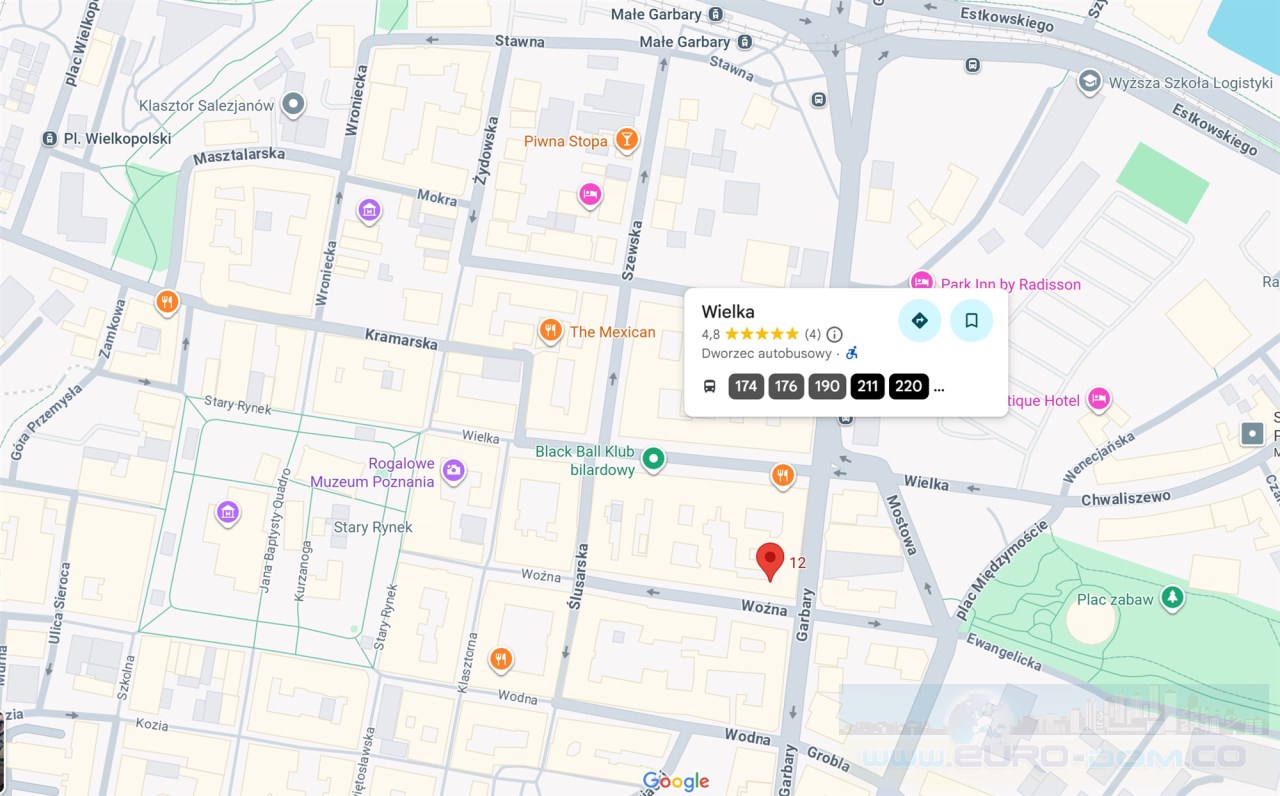Image resolution: width=1280 pixels, height=796 pixels.
Task: Click the Rogalowe Muzeum Poznania label
Action: 373,472
